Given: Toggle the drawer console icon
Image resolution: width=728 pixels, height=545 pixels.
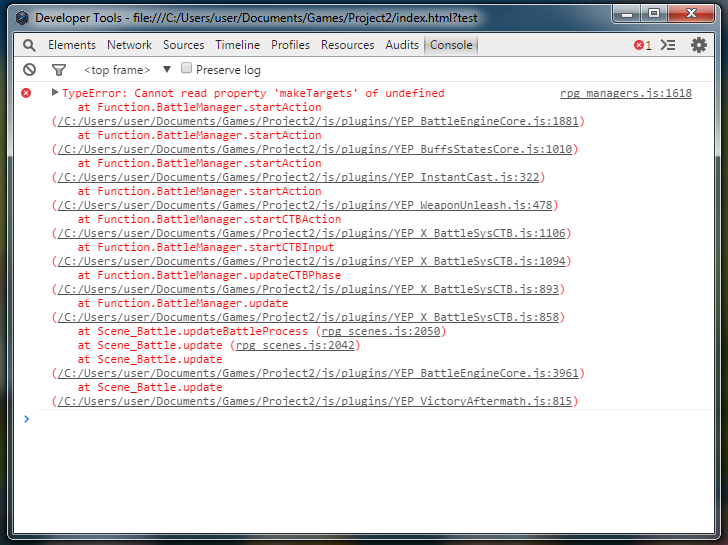Looking at the screenshot, I should click(669, 45).
